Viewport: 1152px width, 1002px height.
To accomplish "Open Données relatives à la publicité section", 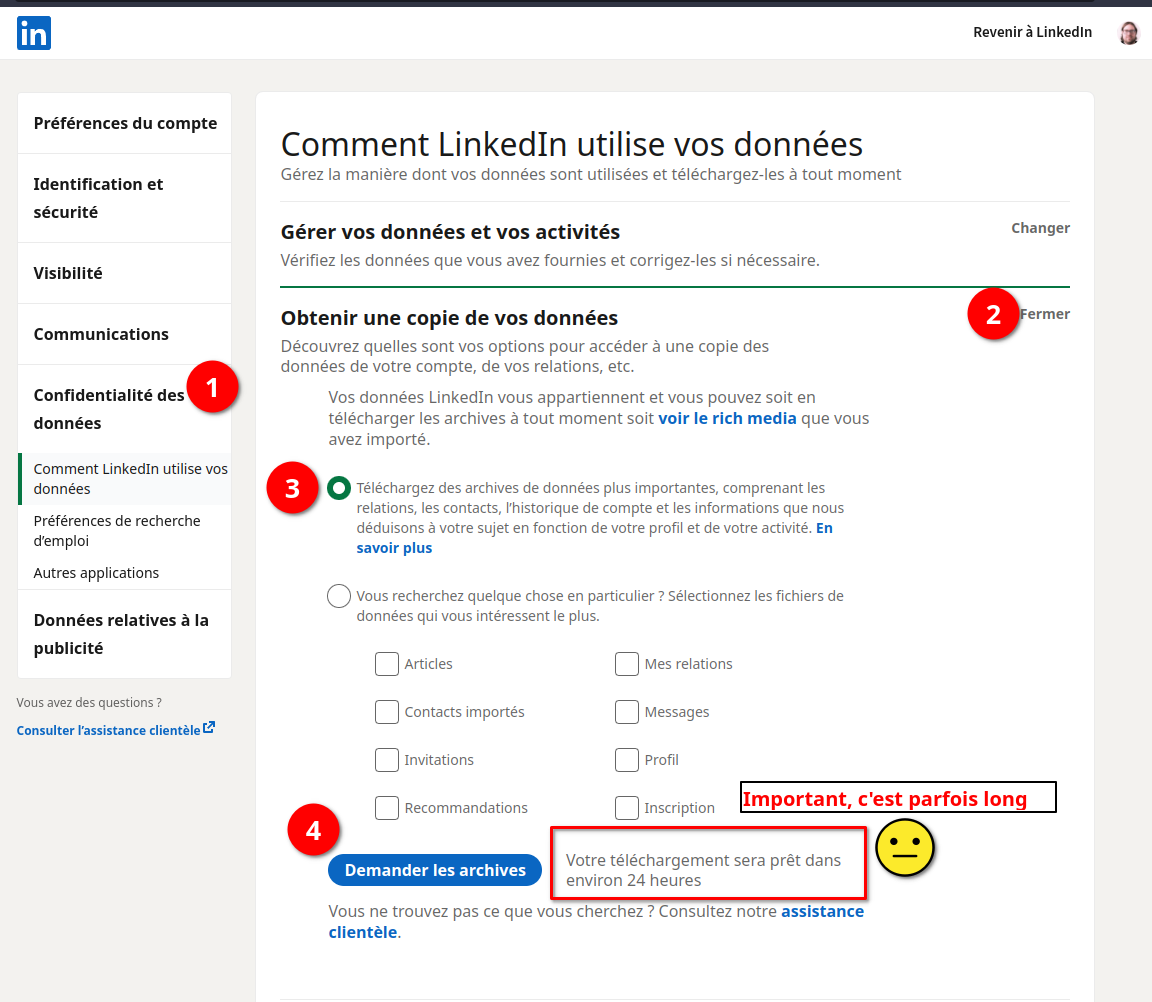I will [x=125, y=634].
